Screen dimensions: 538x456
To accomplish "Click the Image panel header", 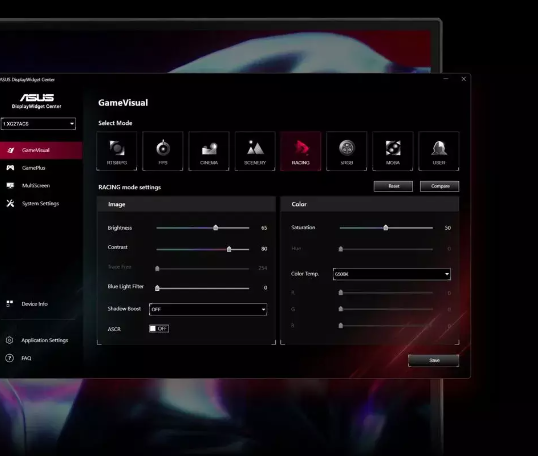I will (x=186, y=204).
